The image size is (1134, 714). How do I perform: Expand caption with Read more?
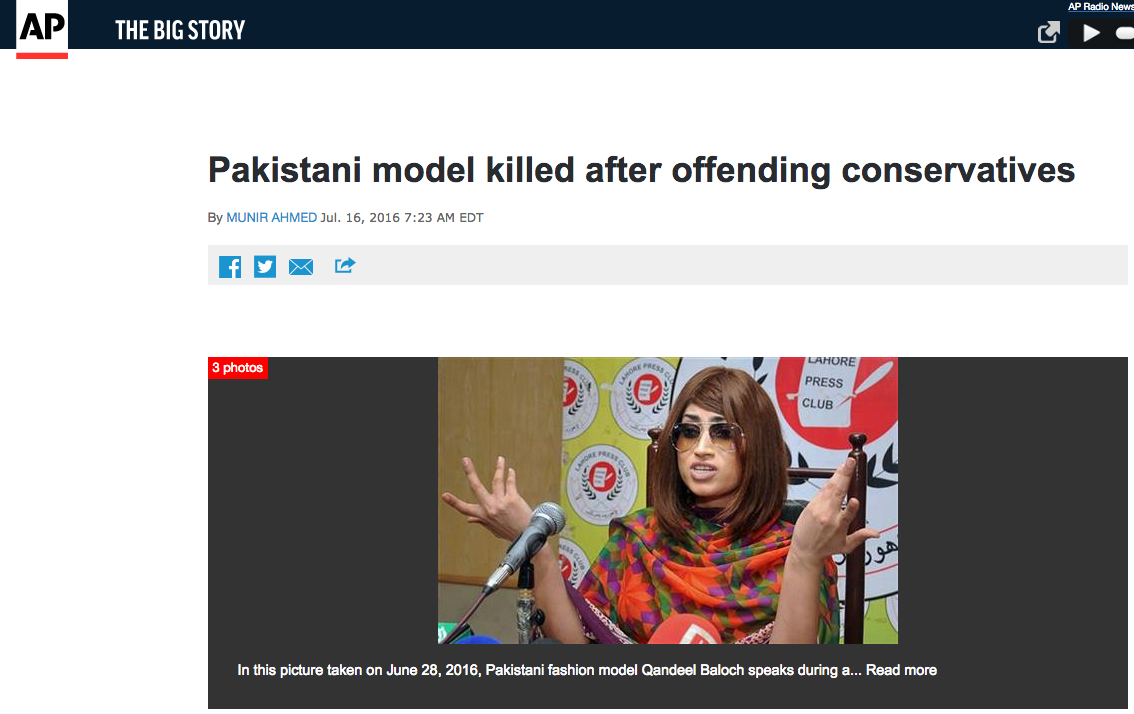901,670
